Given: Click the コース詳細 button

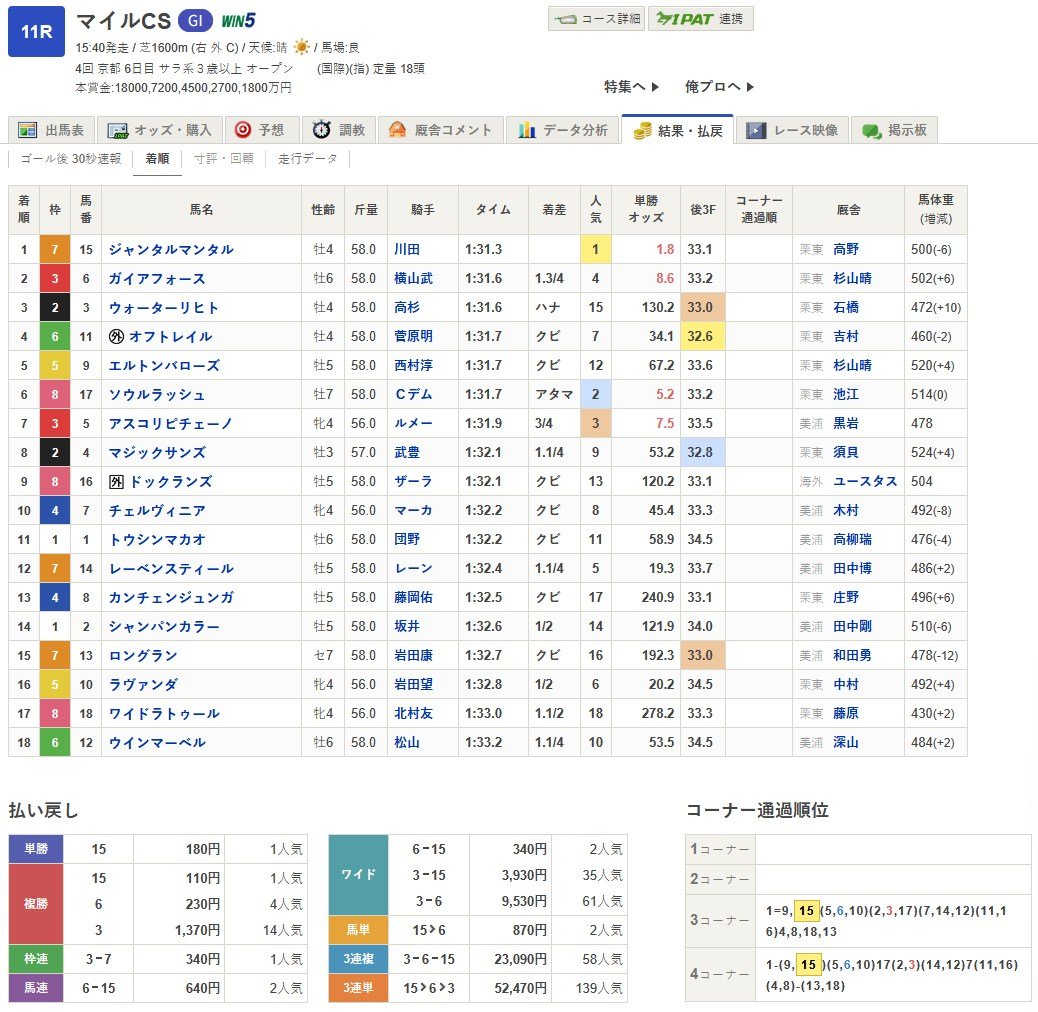Looking at the screenshot, I should pos(596,18).
